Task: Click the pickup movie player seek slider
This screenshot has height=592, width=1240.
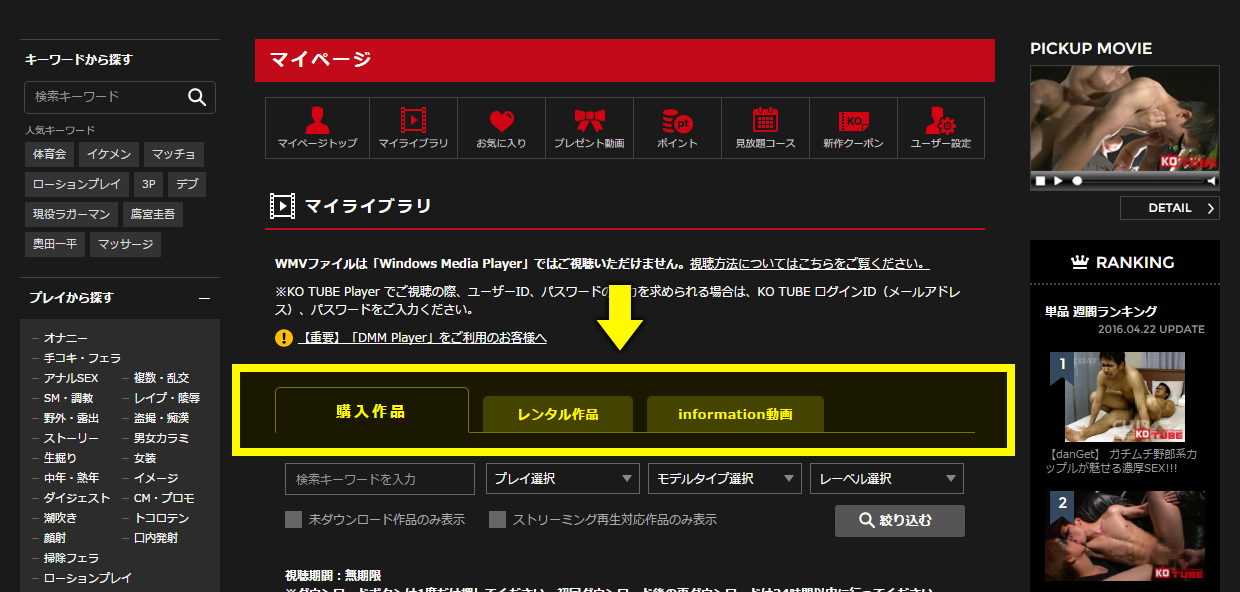Action: point(1140,181)
